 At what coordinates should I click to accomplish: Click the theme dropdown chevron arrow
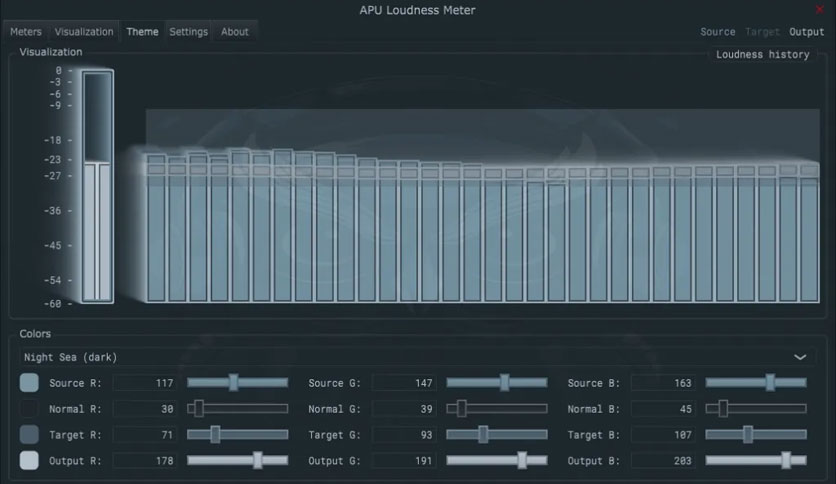click(x=800, y=357)
